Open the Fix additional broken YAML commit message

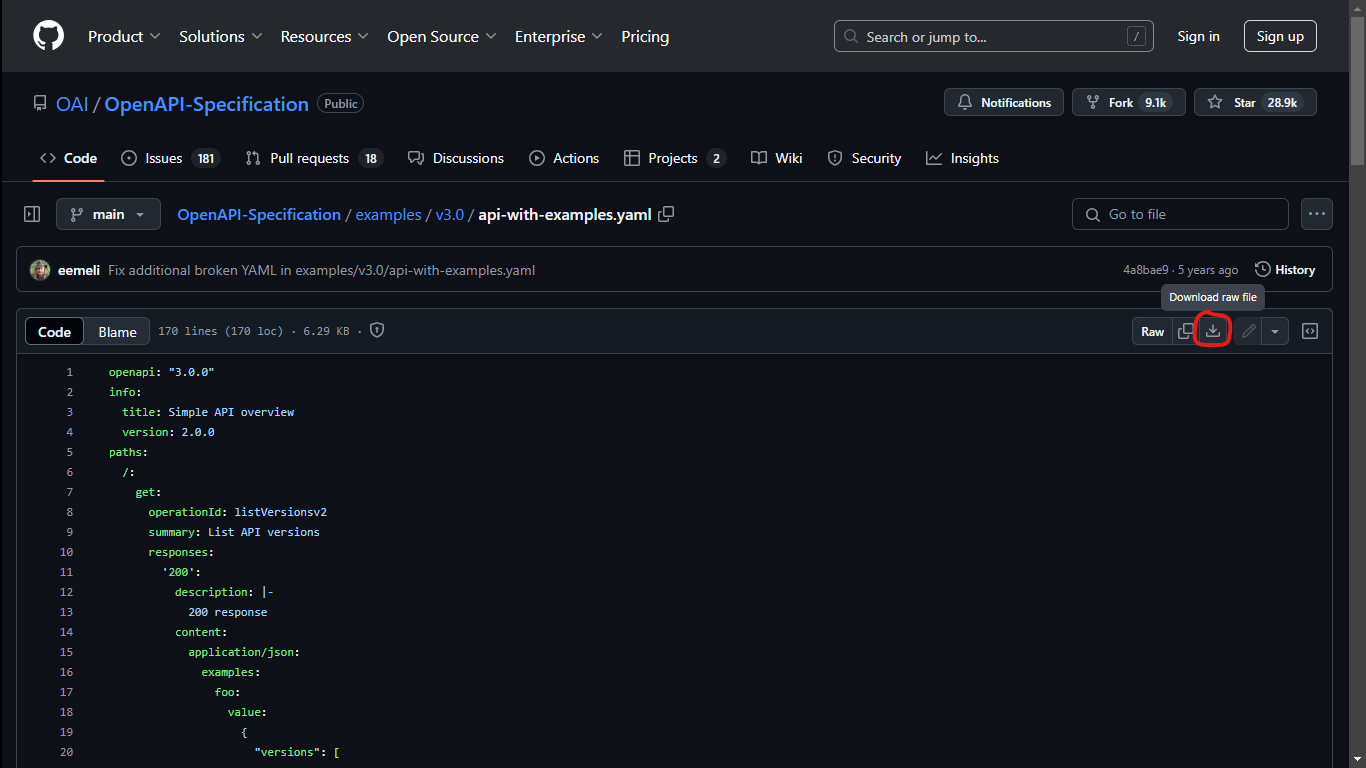coord(321,270)
